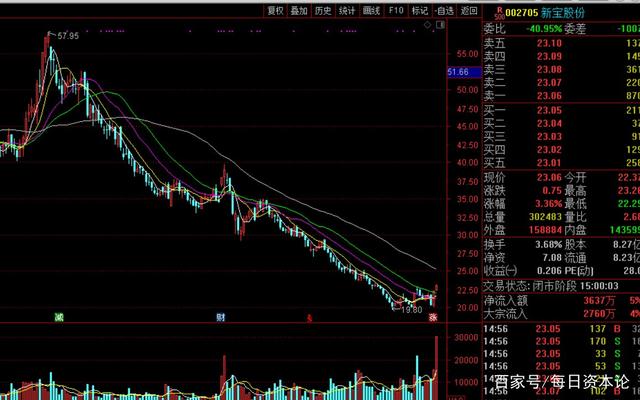Click the 今开 label

click(575, 178)
